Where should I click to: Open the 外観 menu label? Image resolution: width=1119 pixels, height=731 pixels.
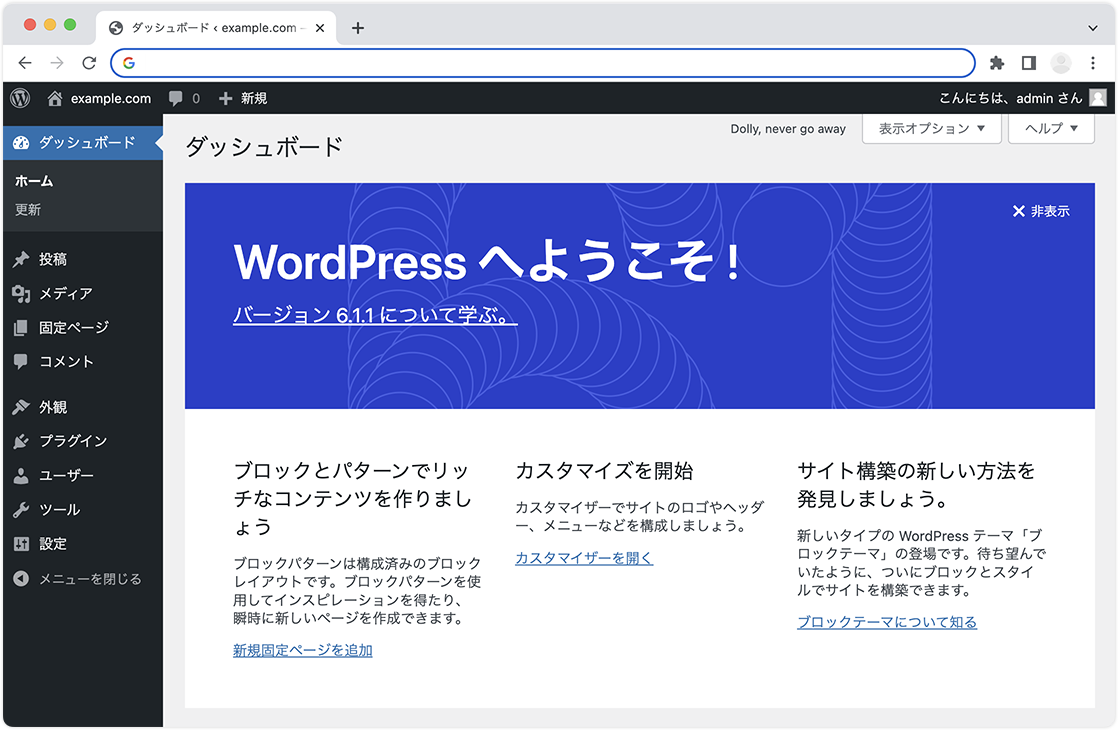53,407
